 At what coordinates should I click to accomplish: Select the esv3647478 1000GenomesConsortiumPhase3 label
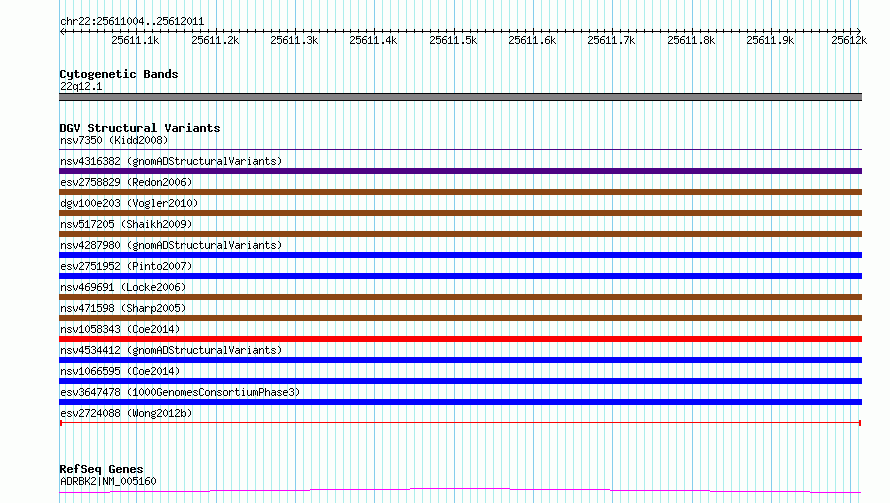click(x=180, y=392)
